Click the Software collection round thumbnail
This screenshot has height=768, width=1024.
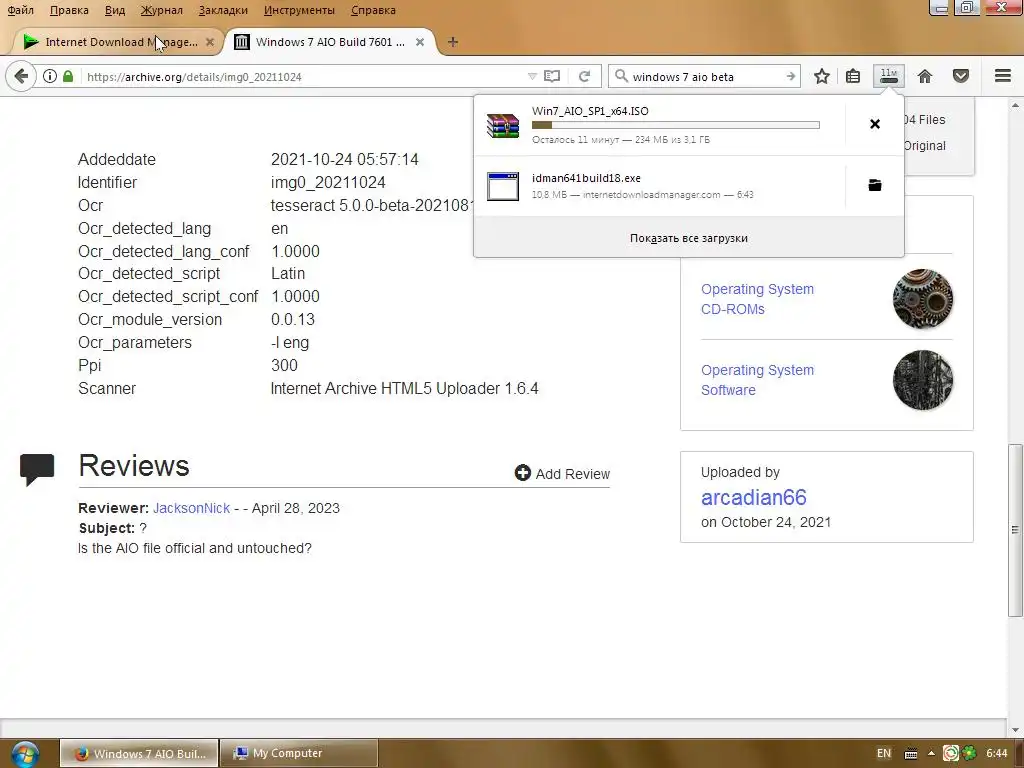click(x=923, y=380)
